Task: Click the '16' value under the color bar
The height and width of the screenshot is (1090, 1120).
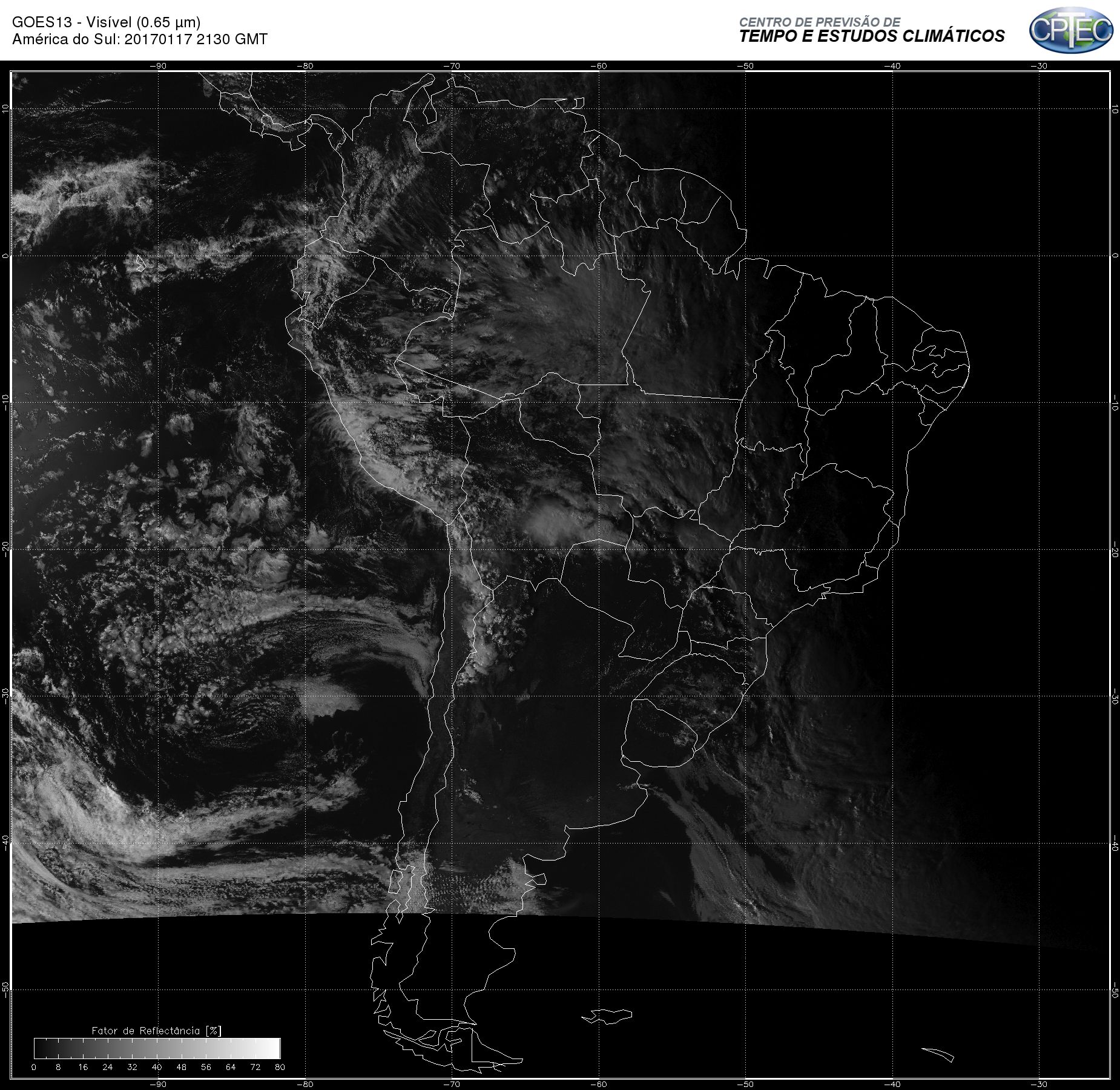Action: (83, 1067)
